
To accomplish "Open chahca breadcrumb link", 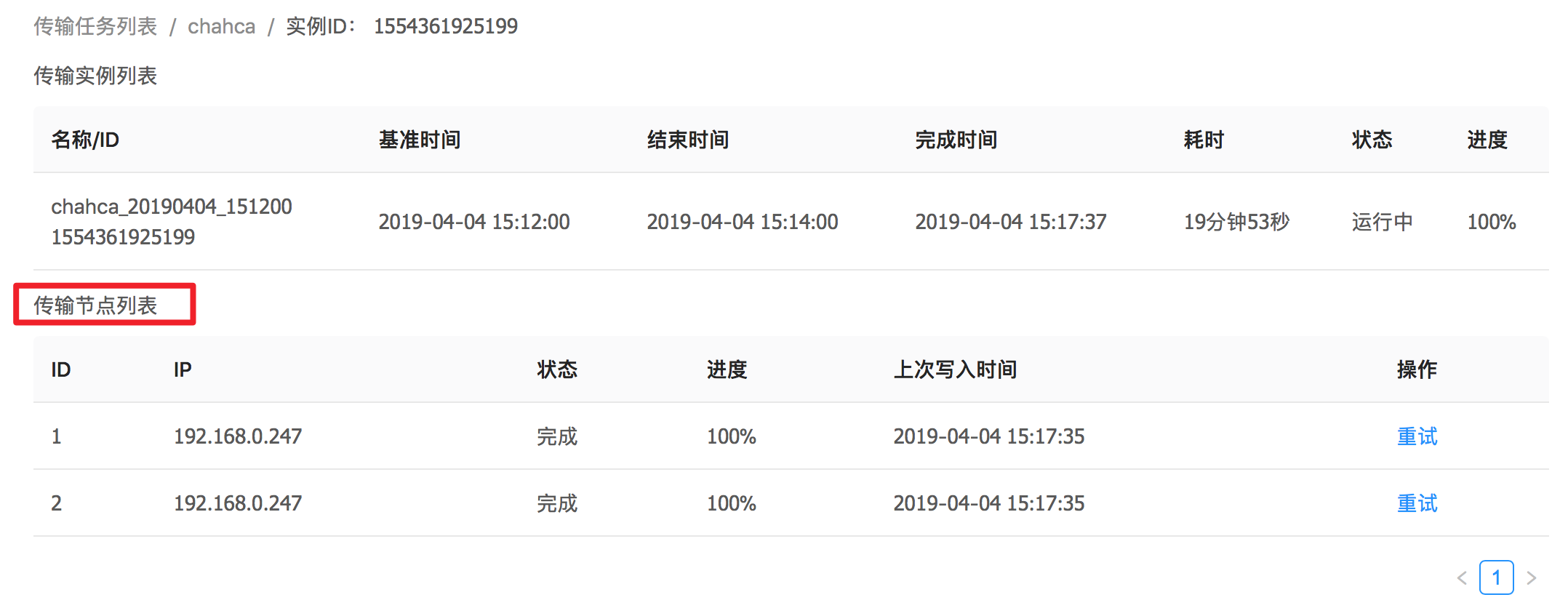I will point(221,26).
